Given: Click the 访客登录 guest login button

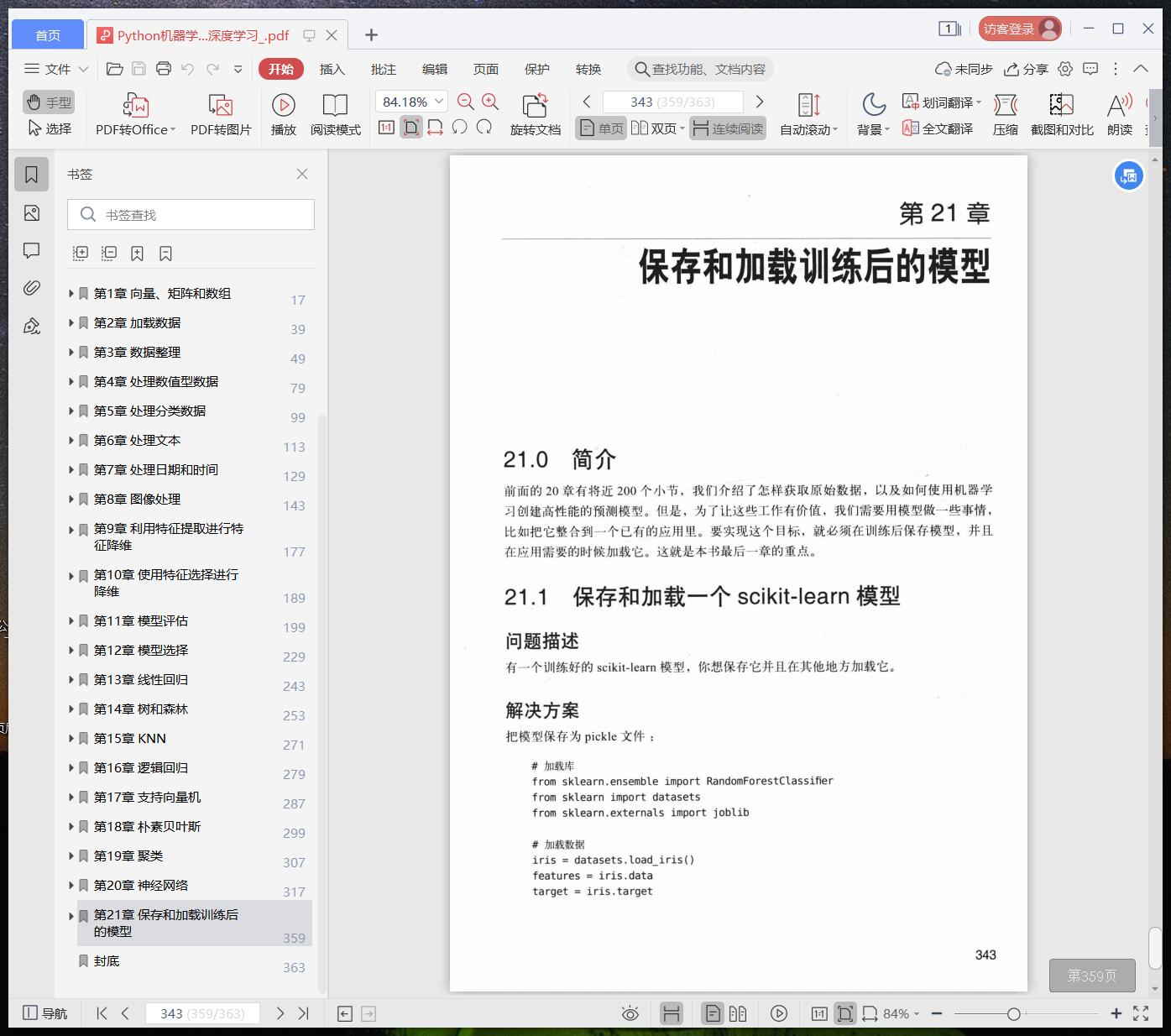Looking at the screenshot, I should (x=1020, y=29).
